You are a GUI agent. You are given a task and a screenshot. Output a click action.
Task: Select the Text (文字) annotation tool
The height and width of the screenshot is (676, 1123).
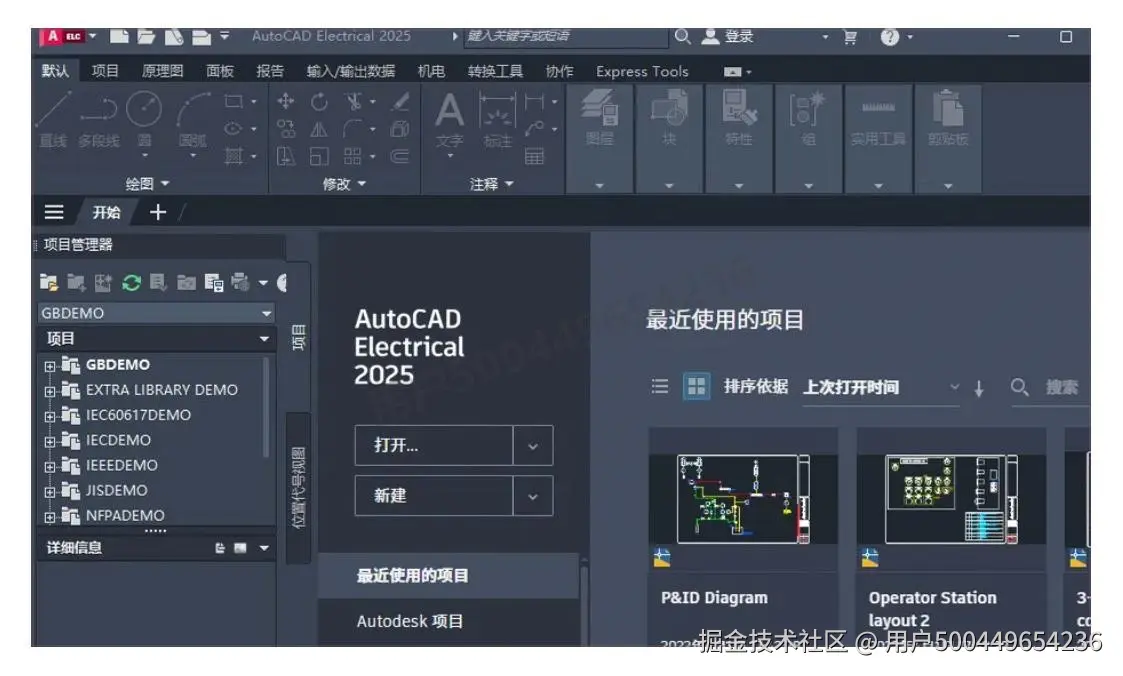click(450, 120)
